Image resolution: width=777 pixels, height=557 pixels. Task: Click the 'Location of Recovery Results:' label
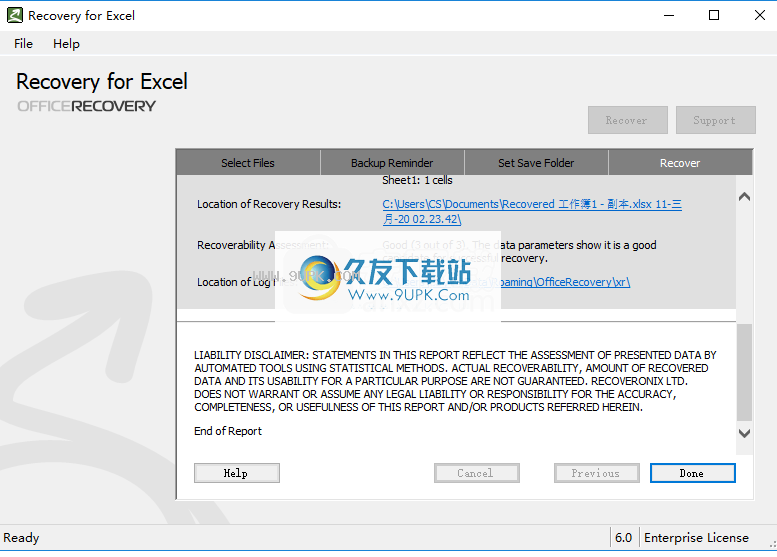coord(269,204)
